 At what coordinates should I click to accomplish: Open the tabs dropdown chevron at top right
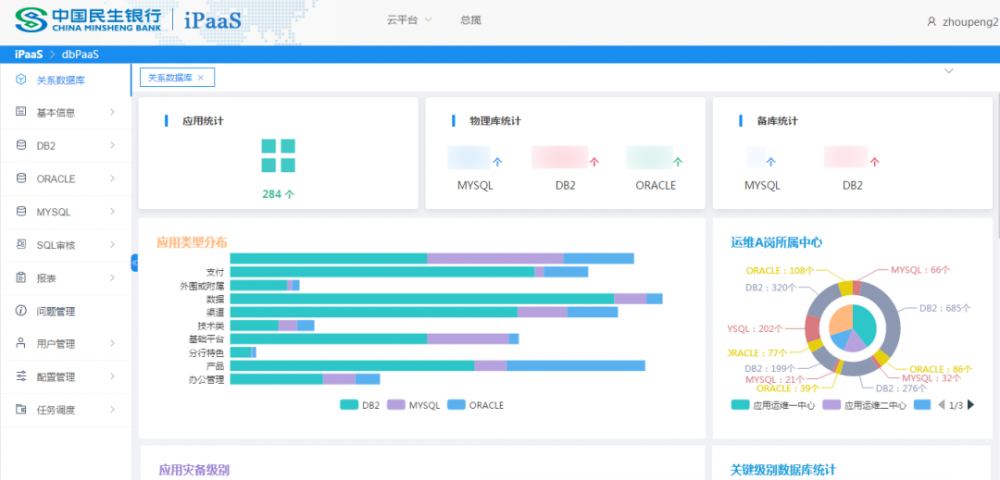pos(948,71)
